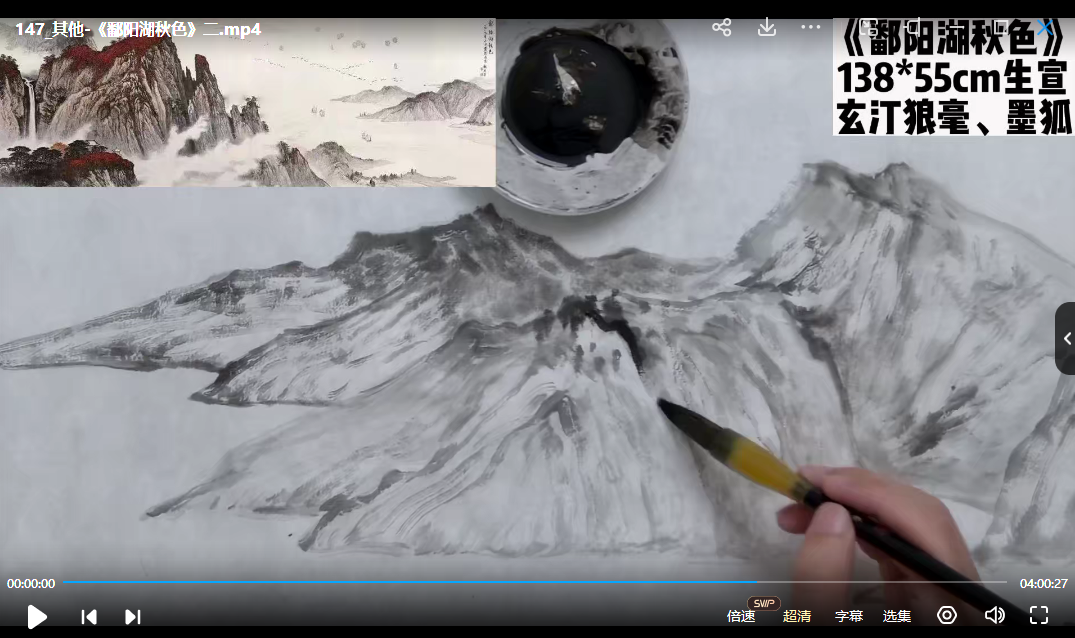Skip to the next video

(133, 617)
